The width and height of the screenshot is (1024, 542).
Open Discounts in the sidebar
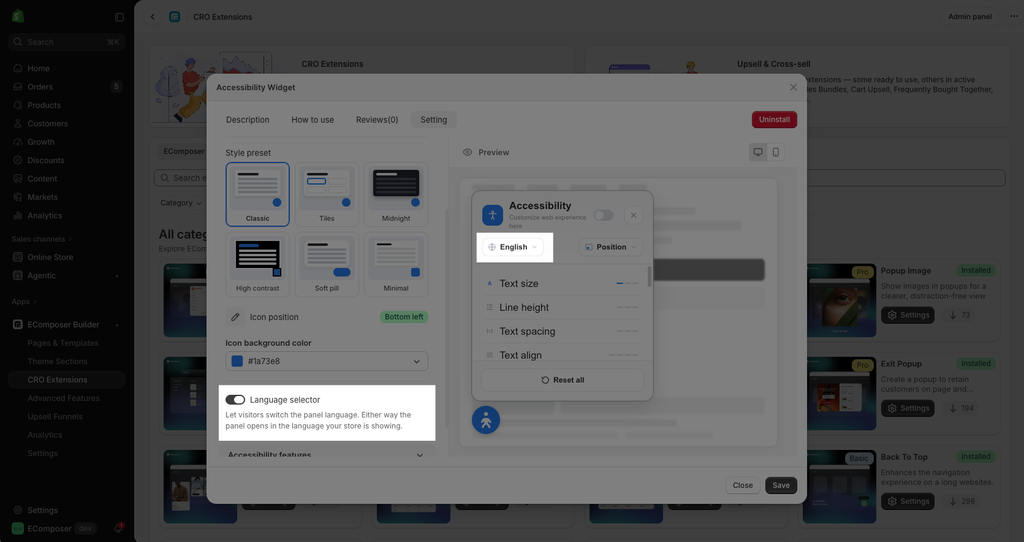46,160
